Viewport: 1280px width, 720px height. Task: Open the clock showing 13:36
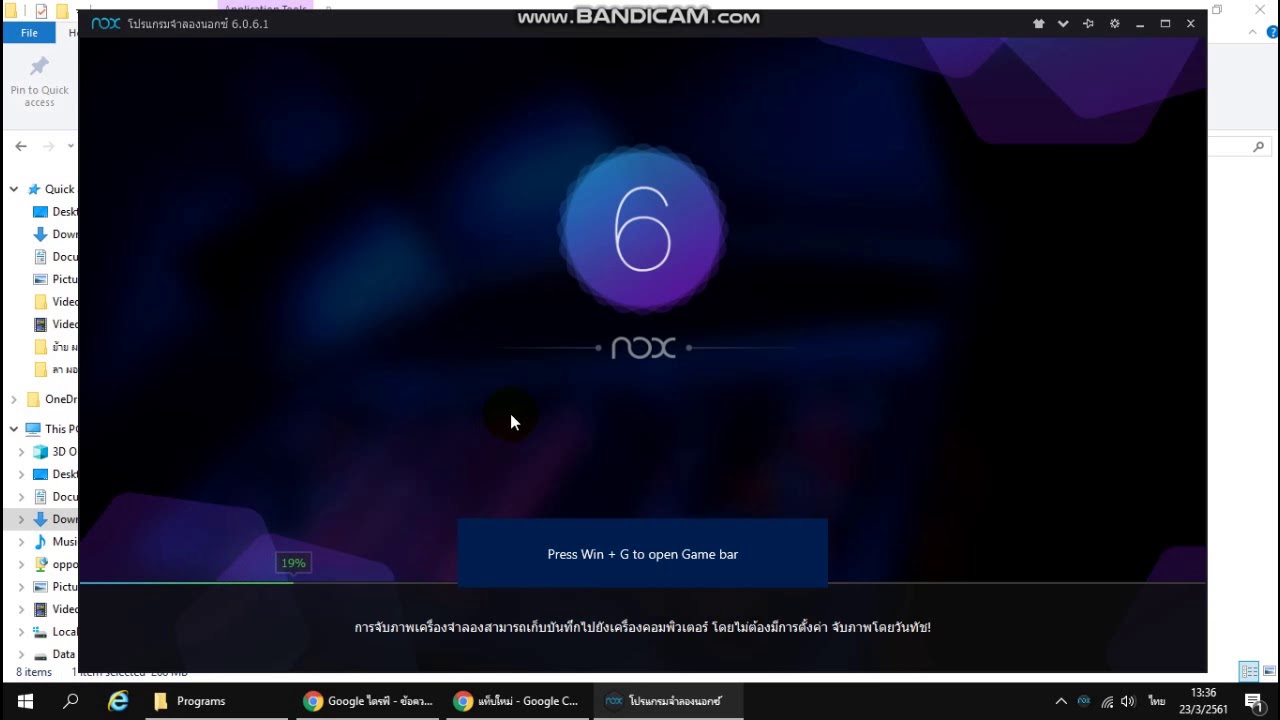point(1204,701)
